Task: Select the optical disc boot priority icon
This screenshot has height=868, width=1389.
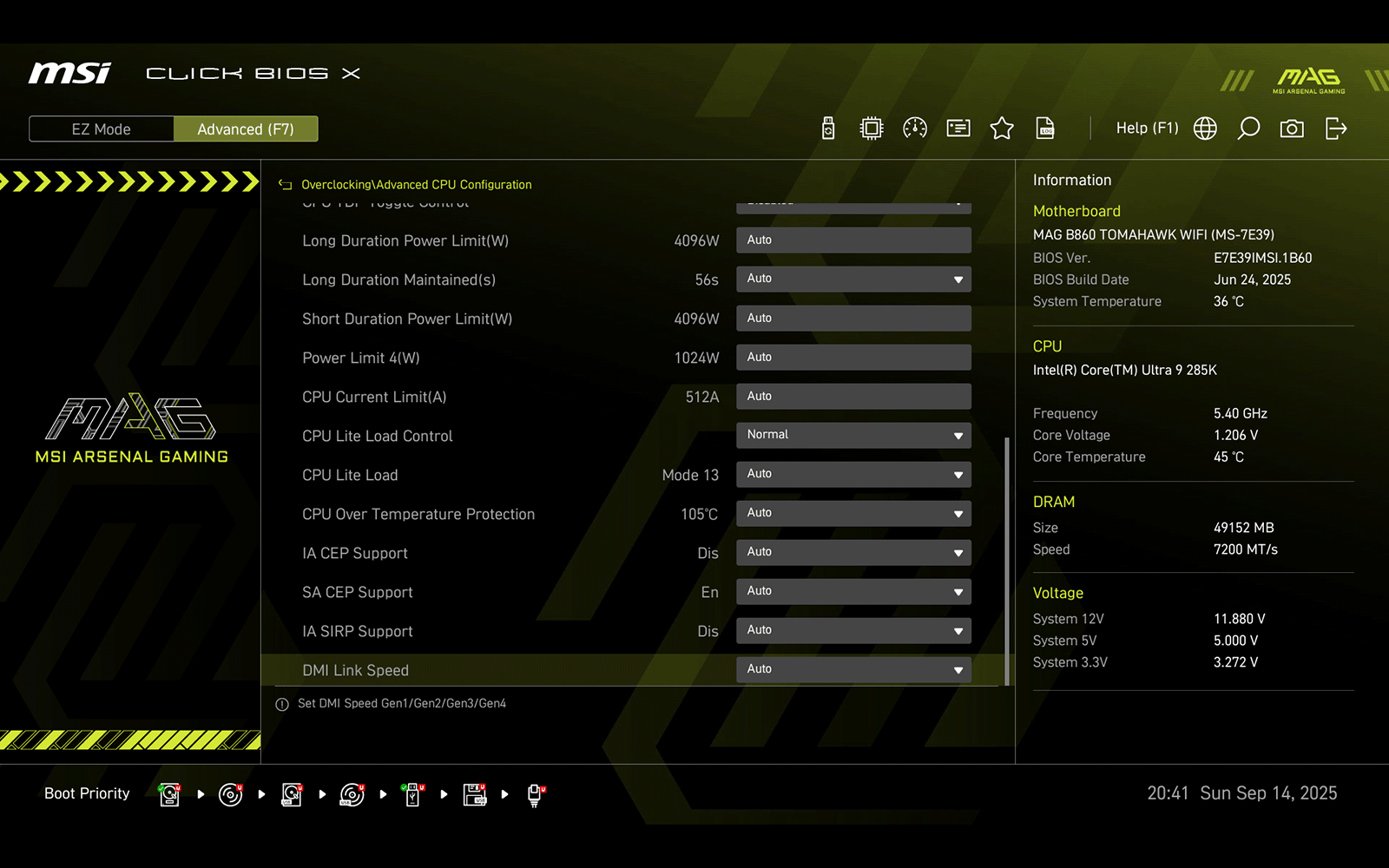Action: click(231, 794)
